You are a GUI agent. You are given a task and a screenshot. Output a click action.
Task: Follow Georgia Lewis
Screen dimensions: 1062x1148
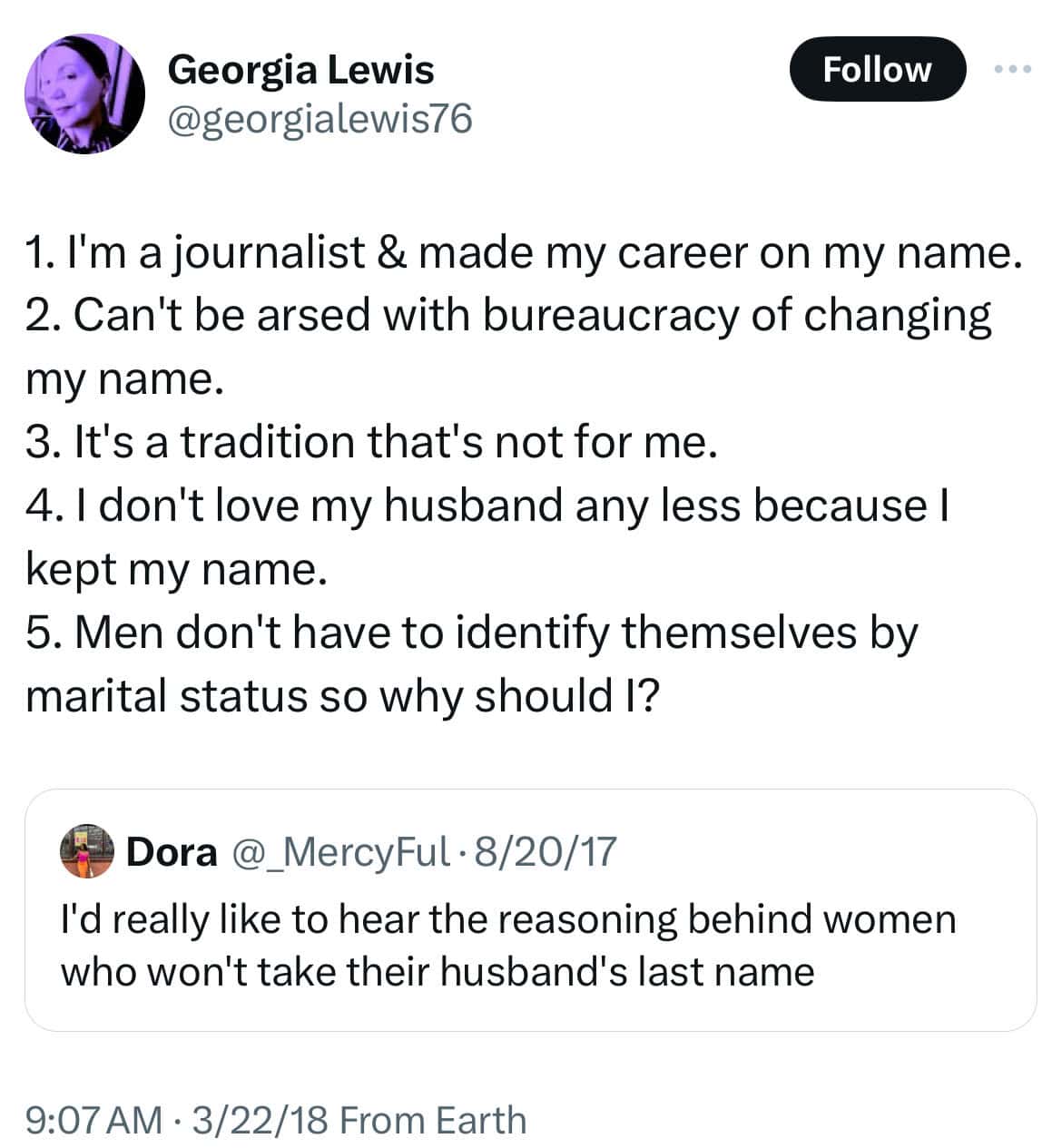[877, 69]
